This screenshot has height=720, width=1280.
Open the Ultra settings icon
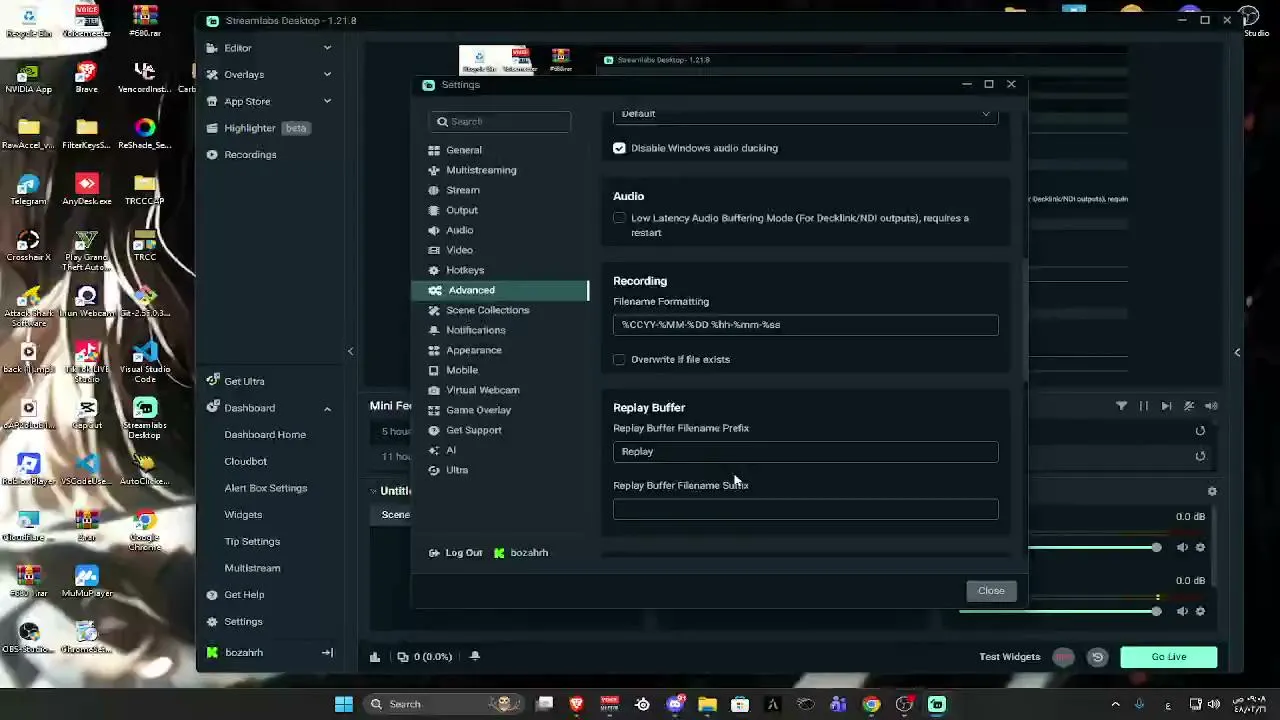tap(434, 470)
